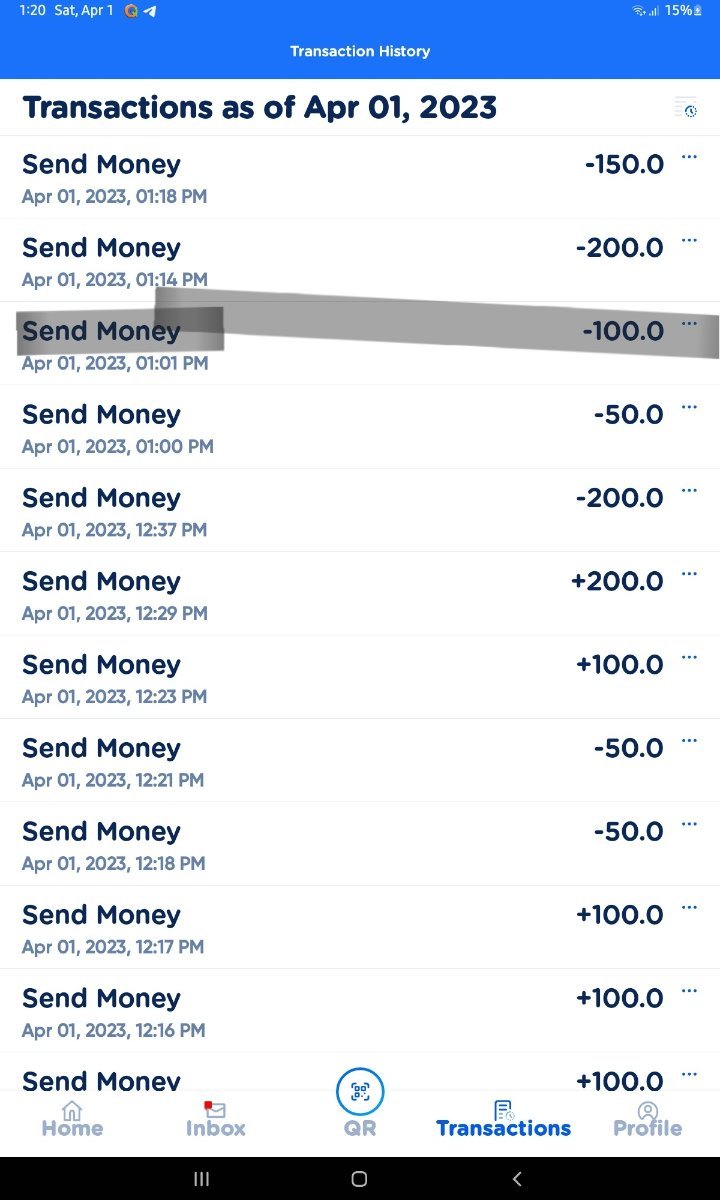
Task: Open the Profile tab
Action: [x=647, y=1118]
